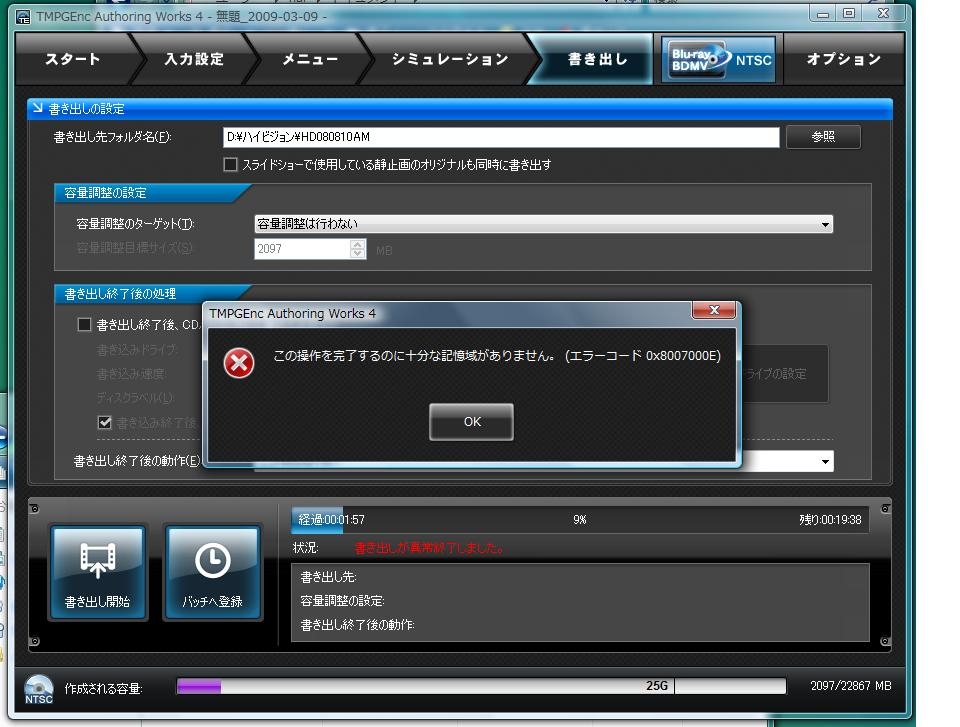960x727 pixels.
Task: Open the スタート tab
Action: tap(73, 59)
